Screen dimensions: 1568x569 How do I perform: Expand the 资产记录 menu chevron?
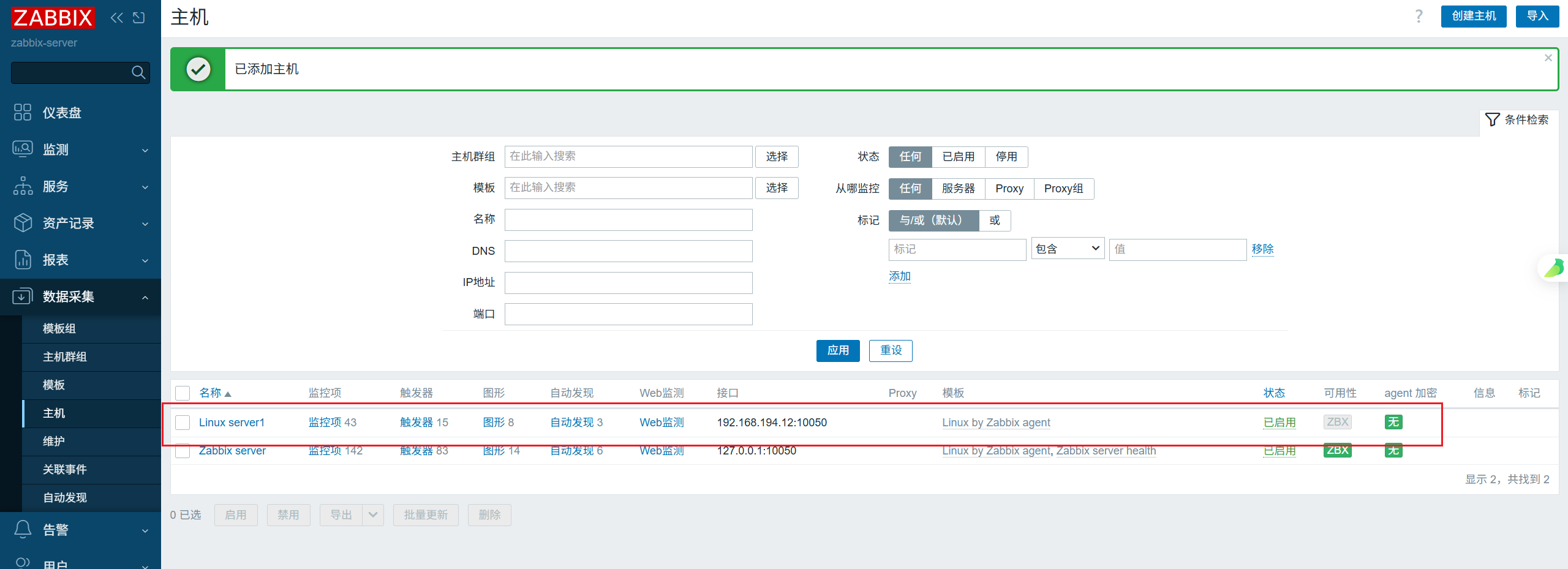(145, 224)
